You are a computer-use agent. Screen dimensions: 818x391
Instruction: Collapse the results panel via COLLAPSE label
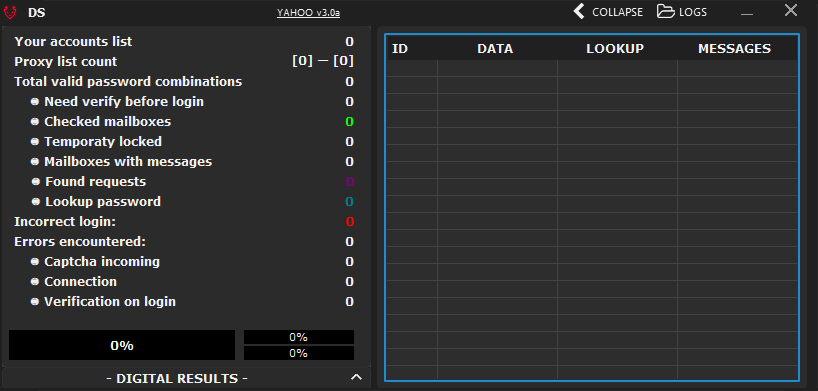(x=618, y=11)
